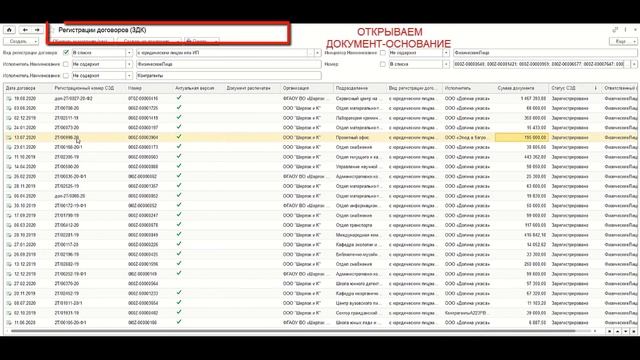Select Проектный офис cell in highlighted row

point(360,138)
